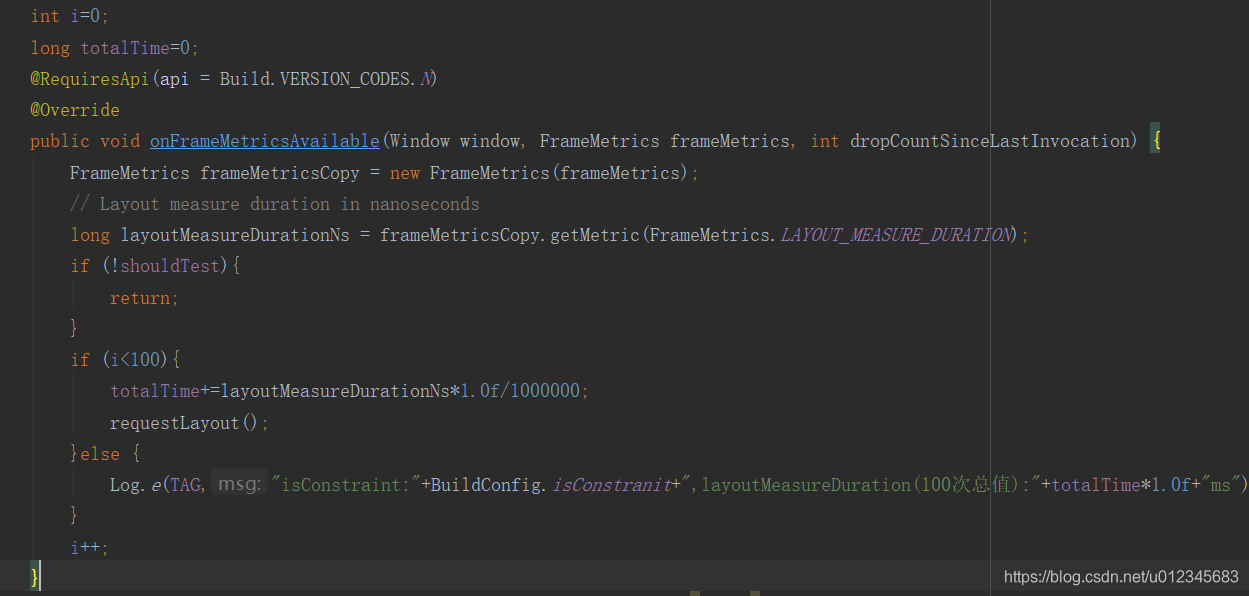Click the "isConstraint:" string literal
This screenshot has width=1249, height=596.
point(345,485)
